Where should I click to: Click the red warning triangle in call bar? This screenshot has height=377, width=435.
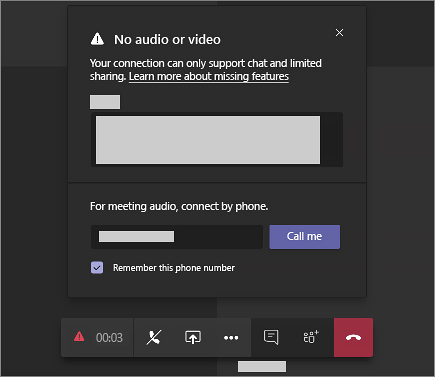(x=79, y=337)
